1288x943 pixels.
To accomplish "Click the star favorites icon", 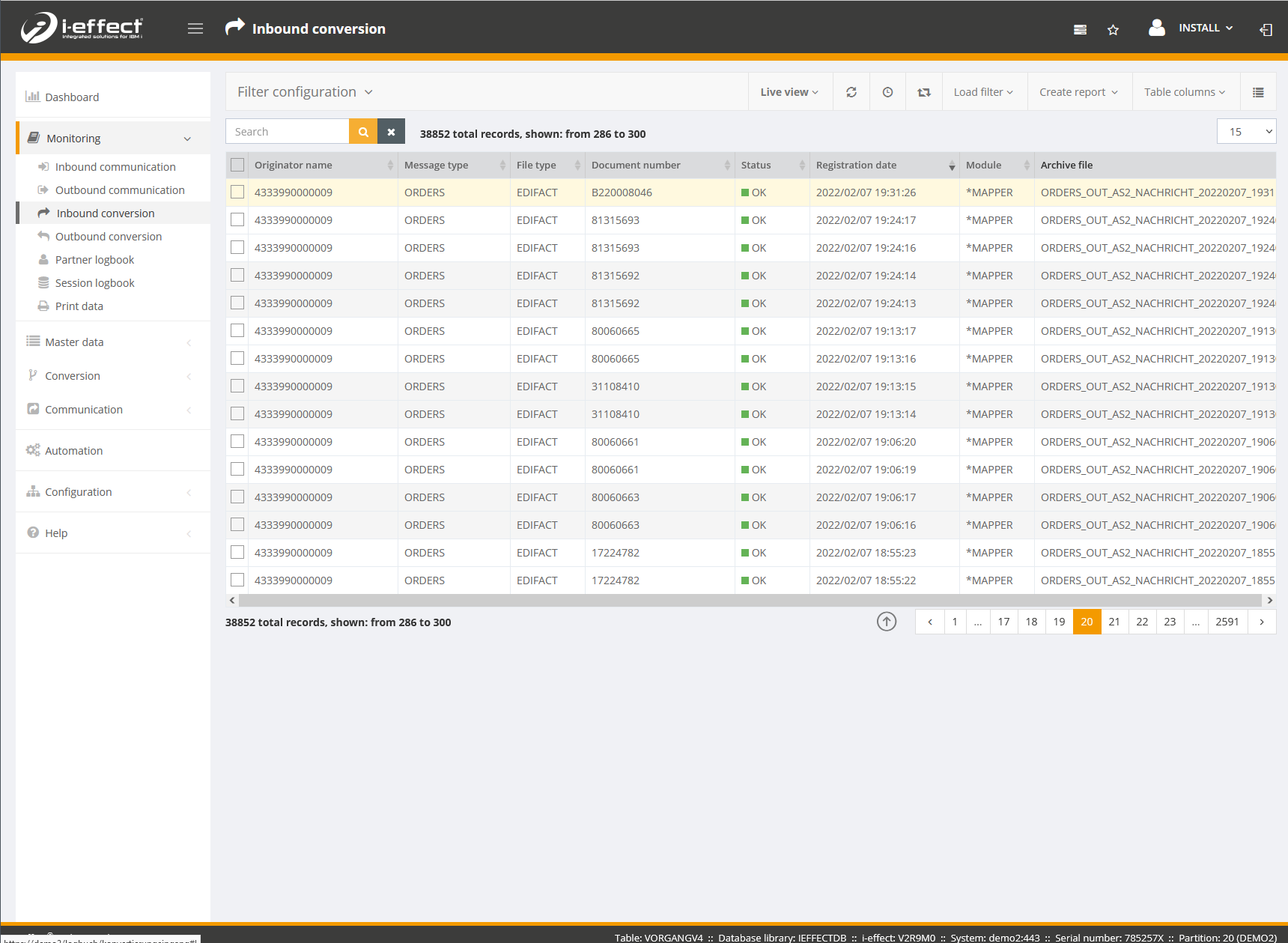I will 1113,30.
